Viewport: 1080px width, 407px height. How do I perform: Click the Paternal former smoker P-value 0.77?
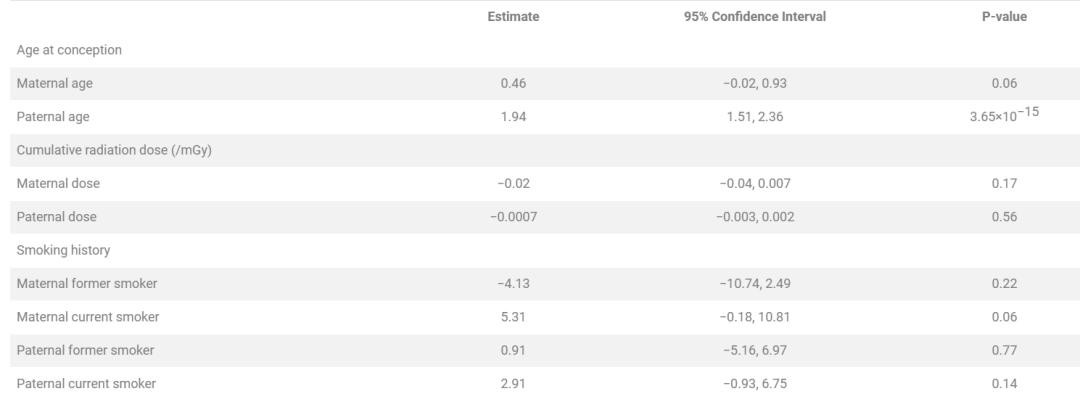pos(1004,350)
